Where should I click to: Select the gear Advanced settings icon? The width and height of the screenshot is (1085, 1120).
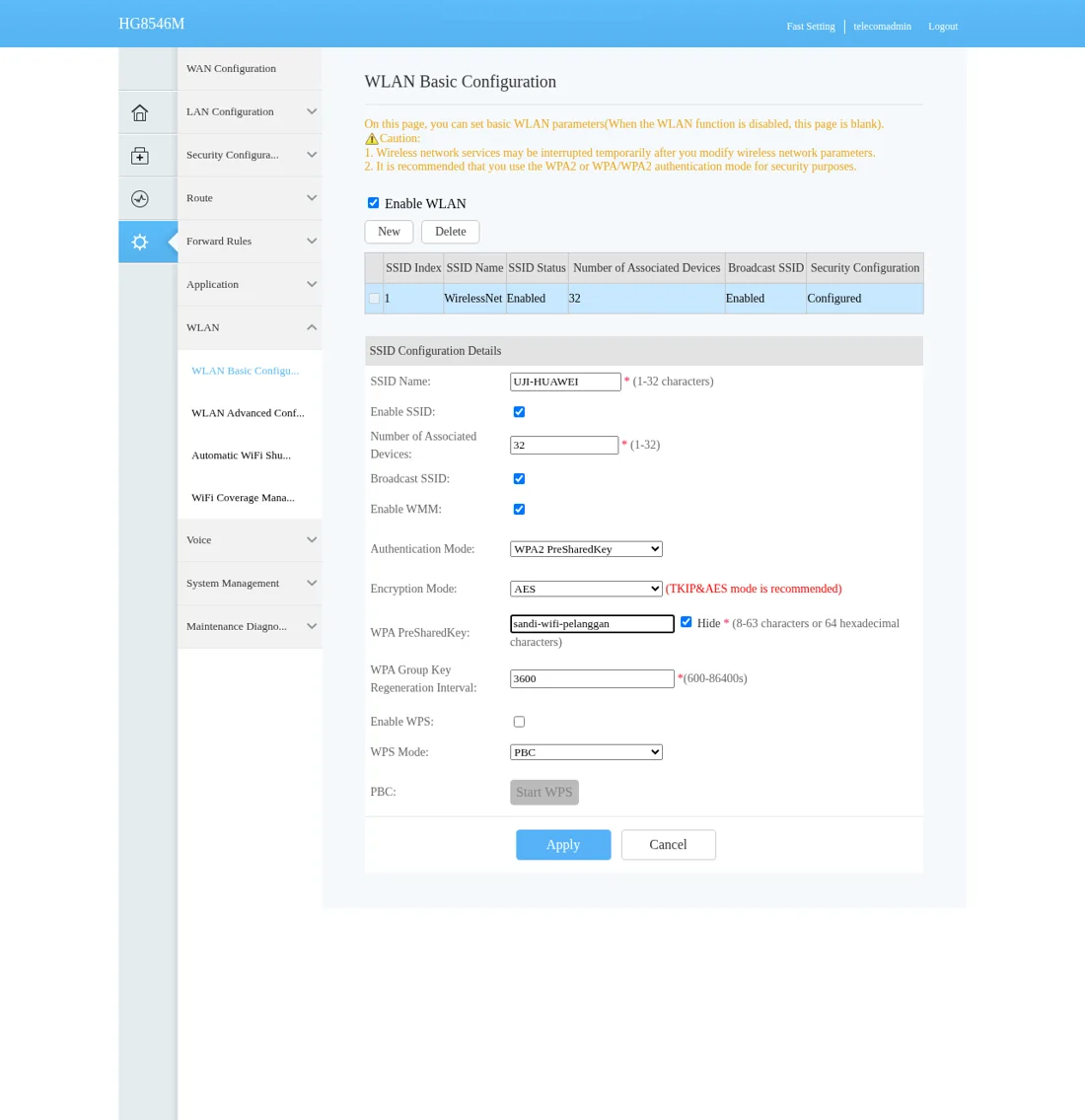click(140, 242)
